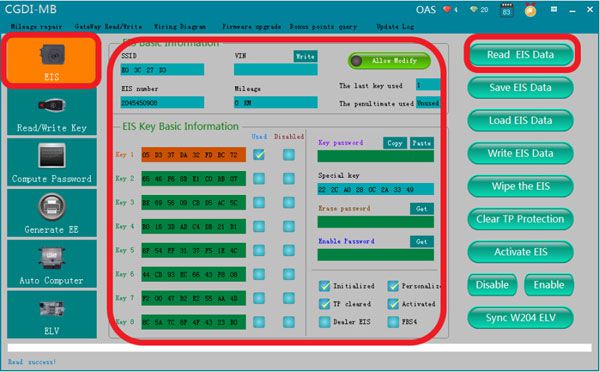
Task: Click the Read EIS Data button
Action: point(520,55)
